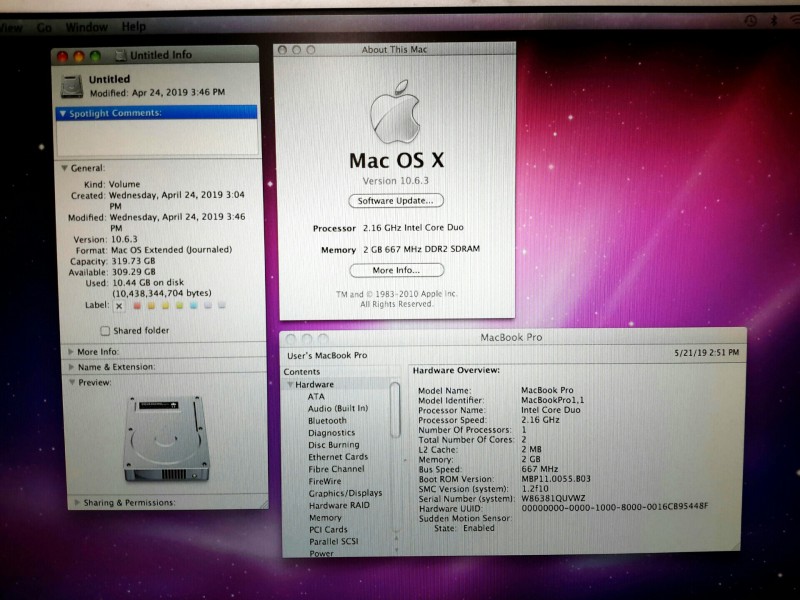Expand the Name & Extension section
800x600 pixels.
point(71,367)
